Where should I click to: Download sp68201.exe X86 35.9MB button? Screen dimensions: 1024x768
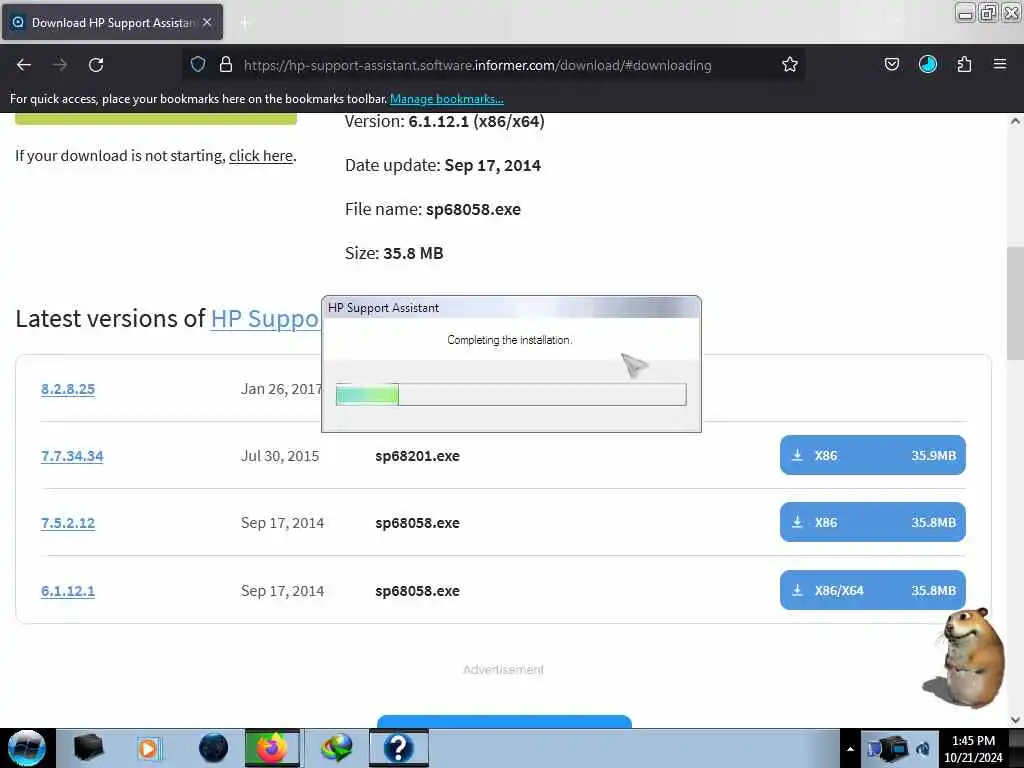(872, 455)
